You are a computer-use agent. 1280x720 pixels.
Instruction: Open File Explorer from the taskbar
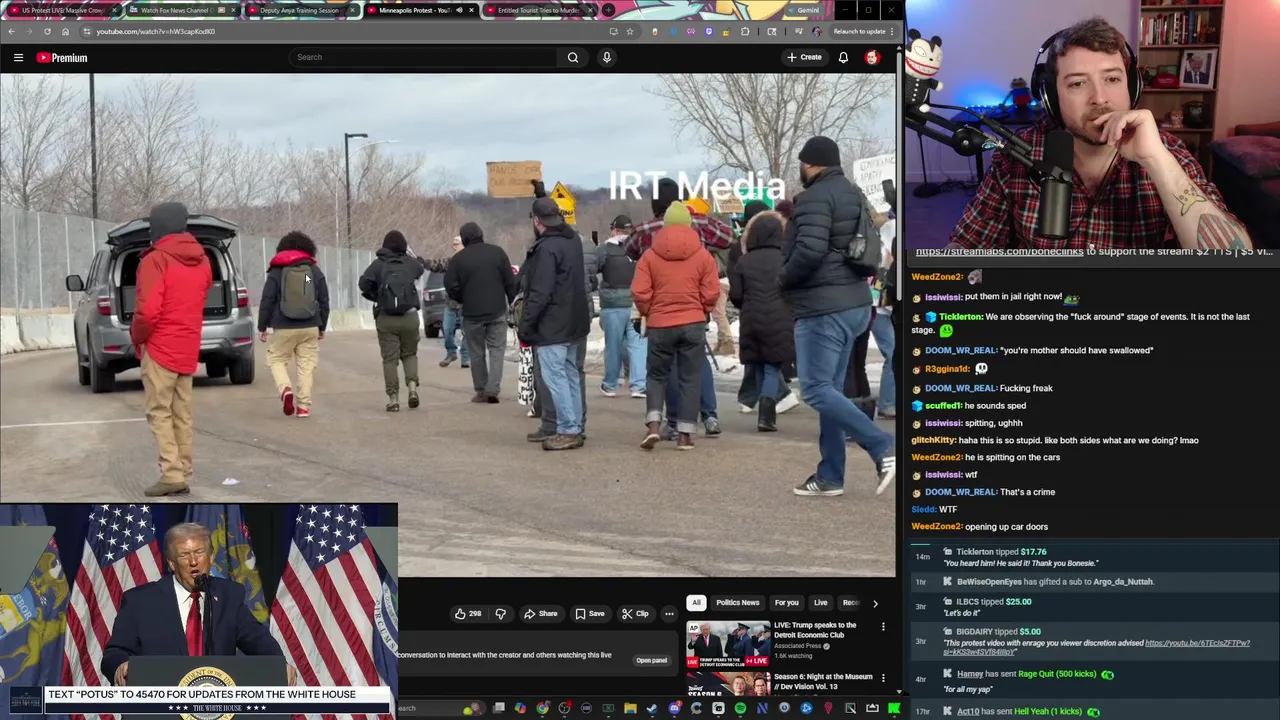point(630,708)
